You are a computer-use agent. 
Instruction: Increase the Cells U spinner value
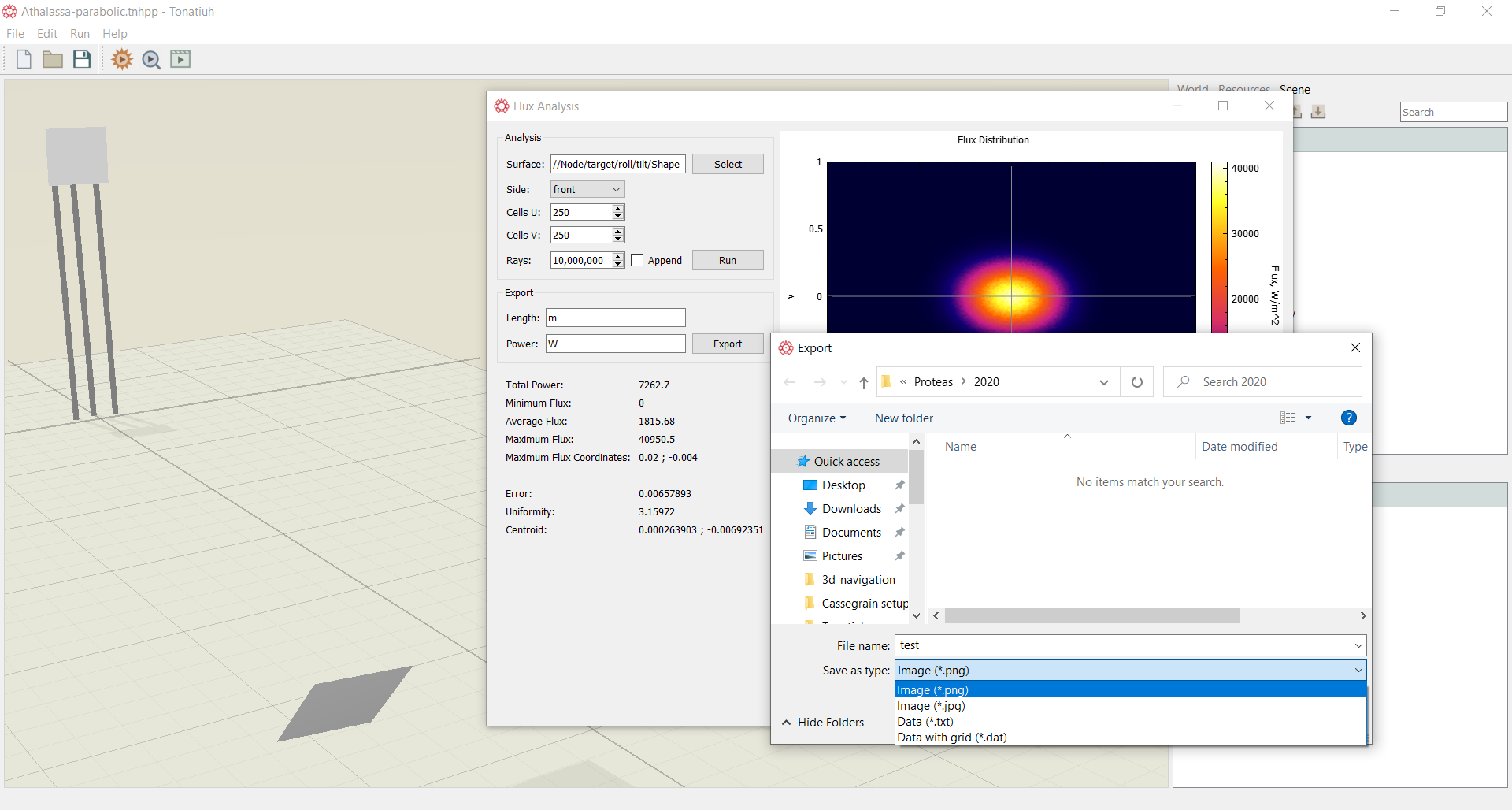click(x=618, y=209)
